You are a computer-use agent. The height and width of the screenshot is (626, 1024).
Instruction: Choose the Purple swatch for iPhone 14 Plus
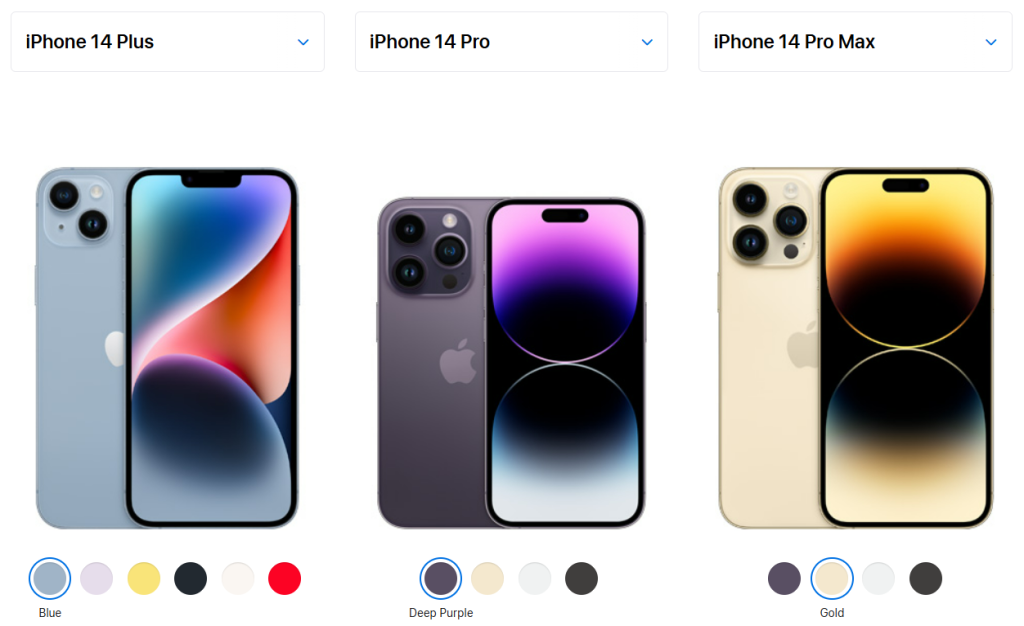pos(97,578)
